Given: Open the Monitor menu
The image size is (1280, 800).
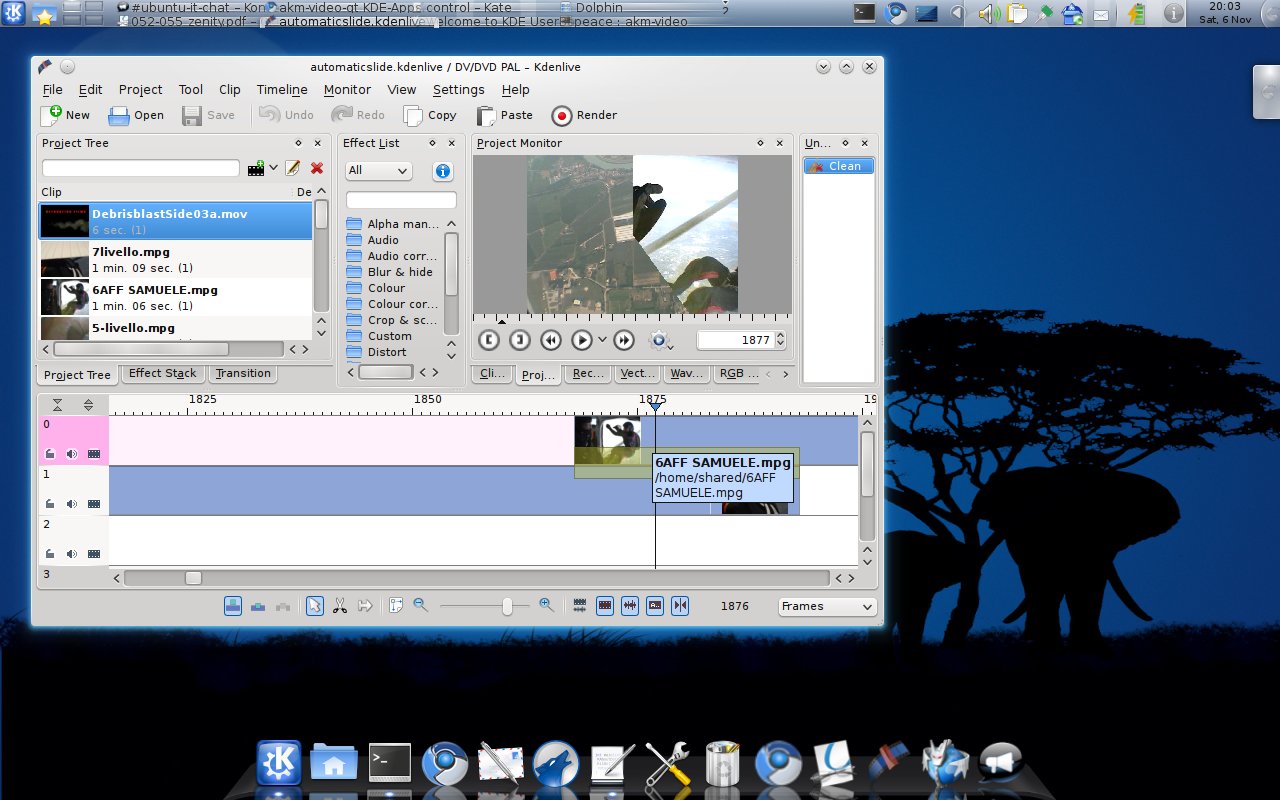Looking at the screenshot, I should [x=347, y=90].
